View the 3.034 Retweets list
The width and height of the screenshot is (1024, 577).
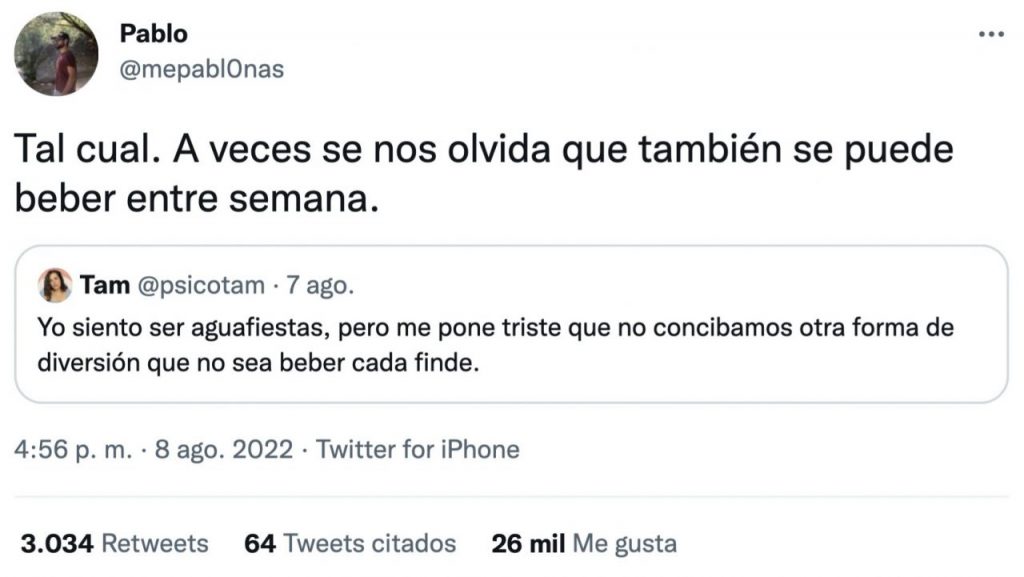115,544
